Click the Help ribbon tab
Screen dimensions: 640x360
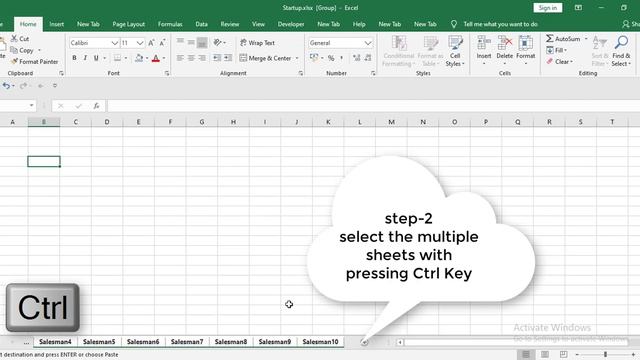point(359,24)
